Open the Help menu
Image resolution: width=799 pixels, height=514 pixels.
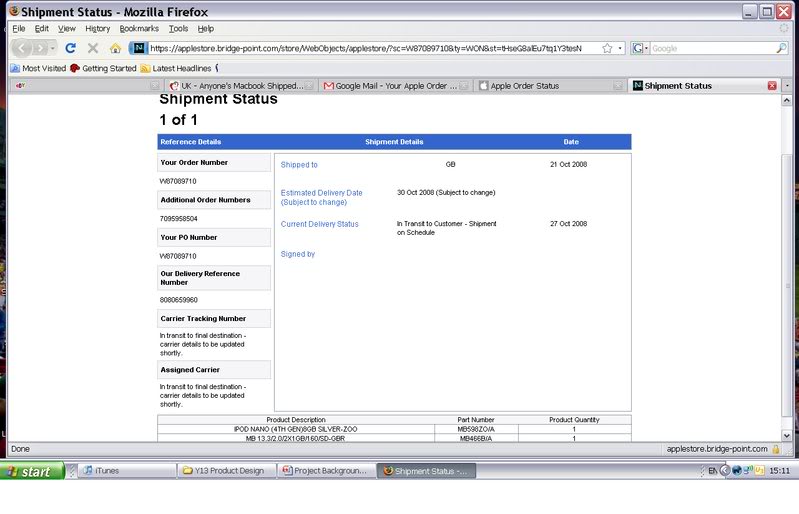[206, 29]
